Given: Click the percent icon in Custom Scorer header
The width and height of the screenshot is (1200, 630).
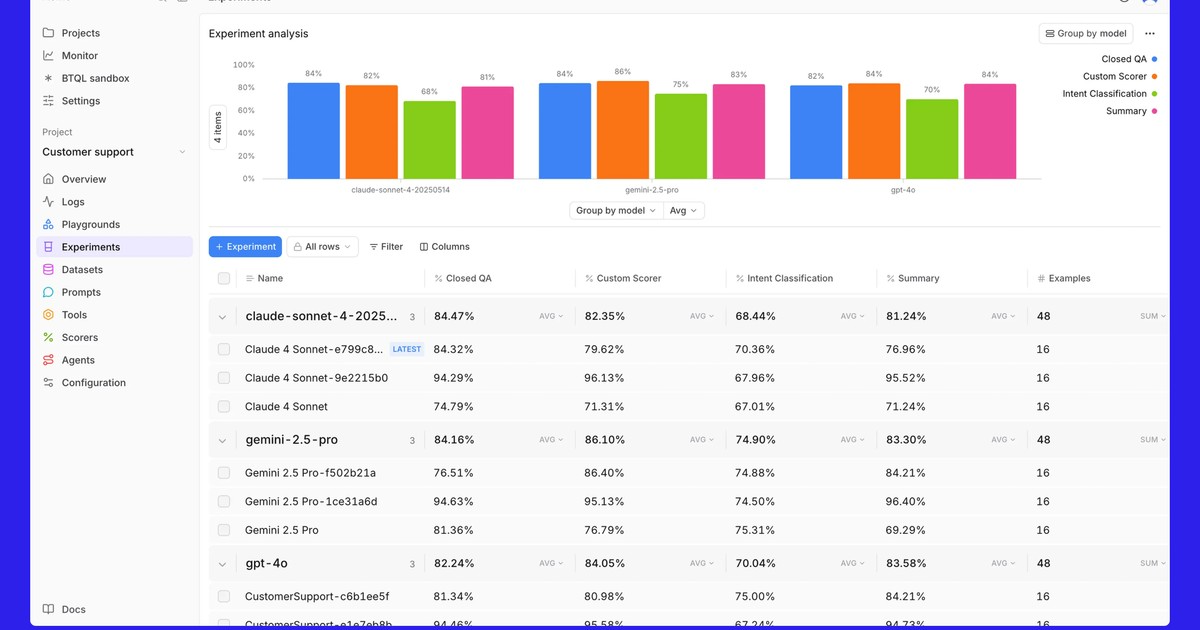Looking at the screenshot, I should (x=589, y=279).
